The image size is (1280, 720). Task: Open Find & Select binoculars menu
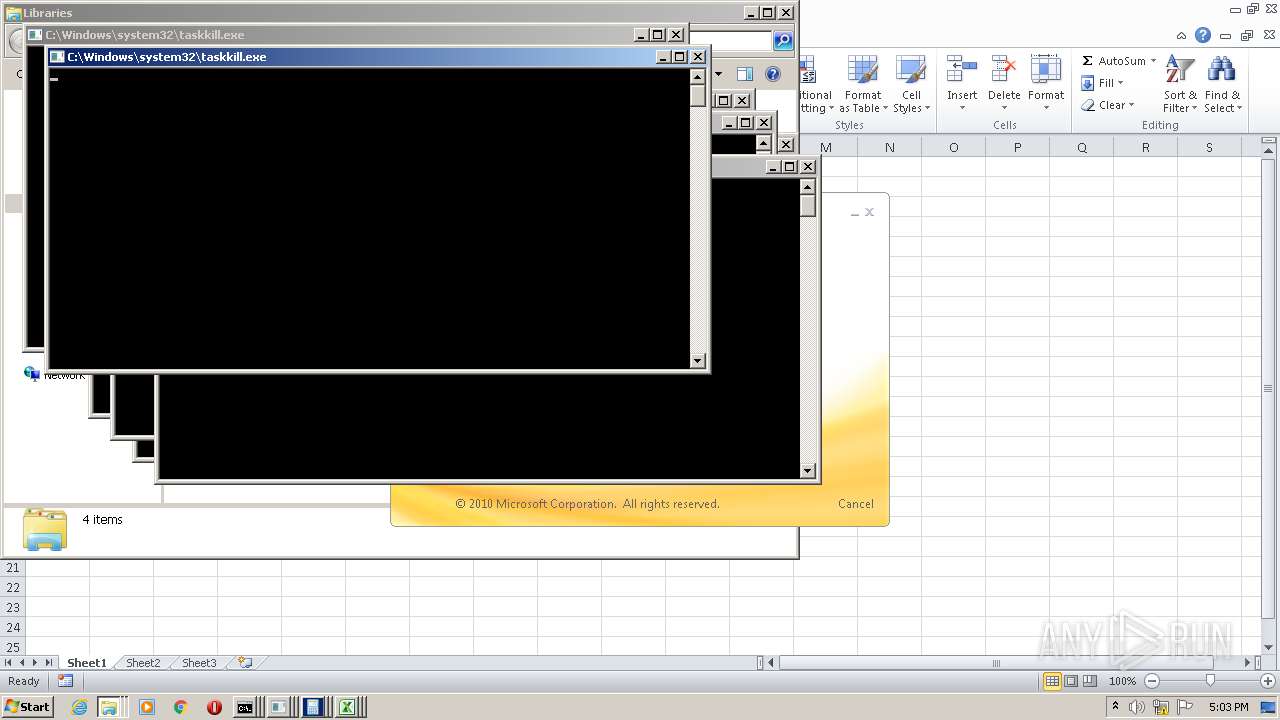[x=1222, y=85]
